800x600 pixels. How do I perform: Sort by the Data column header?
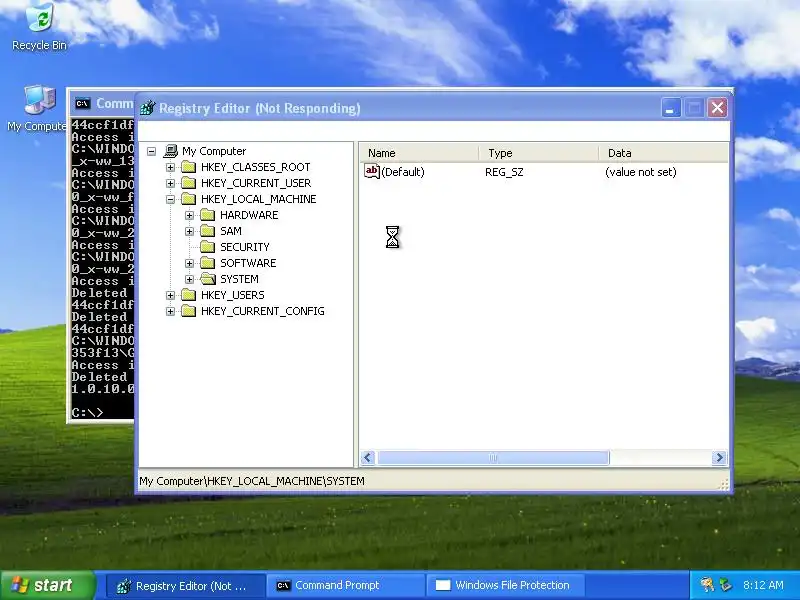[663, 153]
